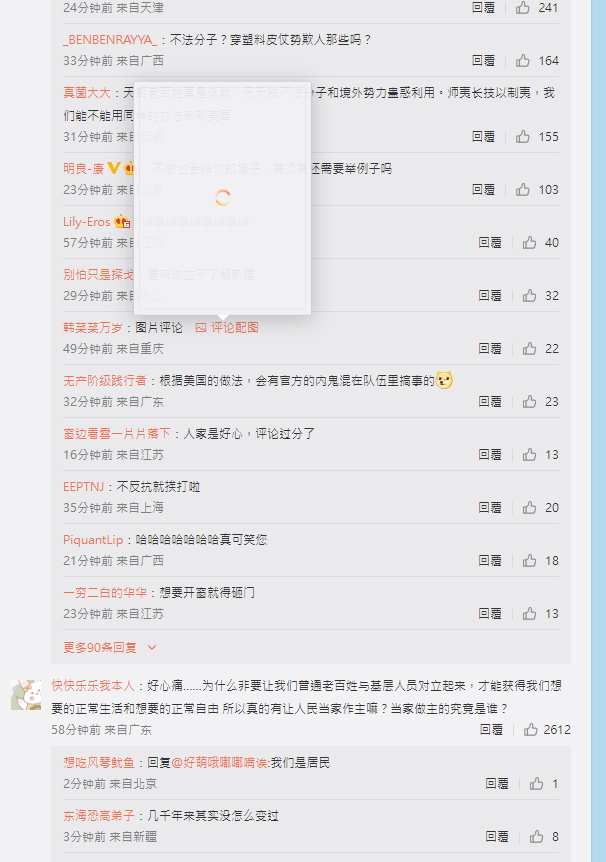Reply to 快快乐乐我本人's main comment
The image size is (606, 862).
[x=491, y=730]
